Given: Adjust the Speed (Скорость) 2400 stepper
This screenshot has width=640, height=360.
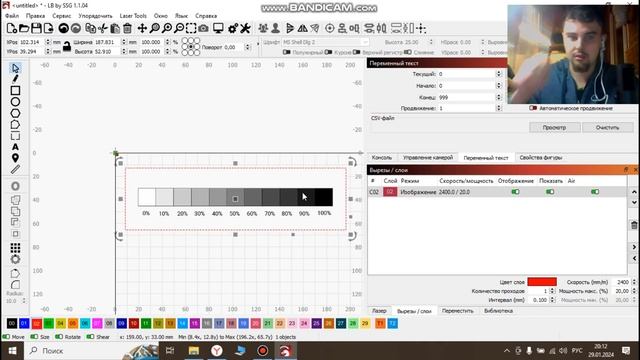Looking at the screenshot, I should 634,282.
